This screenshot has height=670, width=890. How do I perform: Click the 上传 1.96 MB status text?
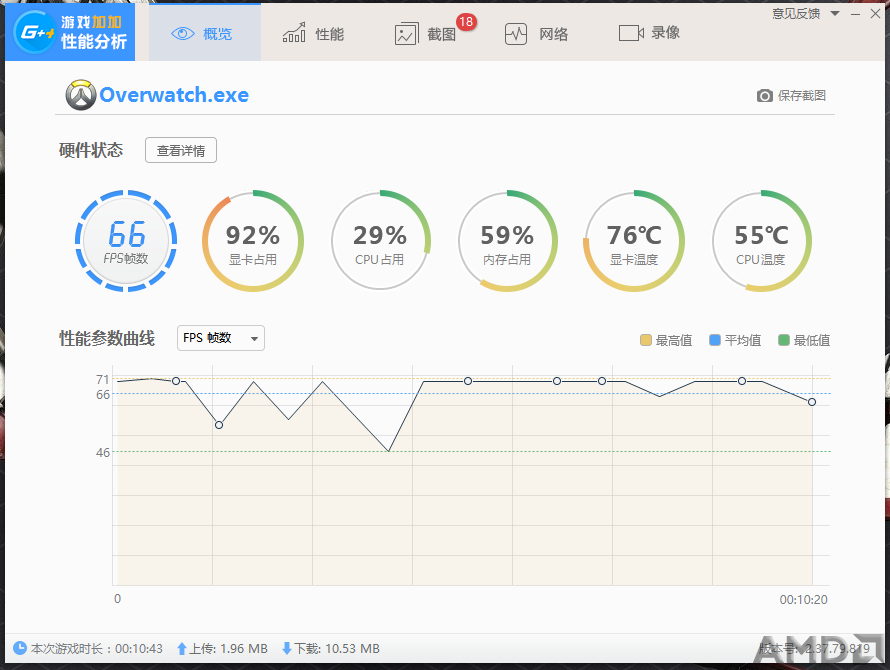[228, 648]
